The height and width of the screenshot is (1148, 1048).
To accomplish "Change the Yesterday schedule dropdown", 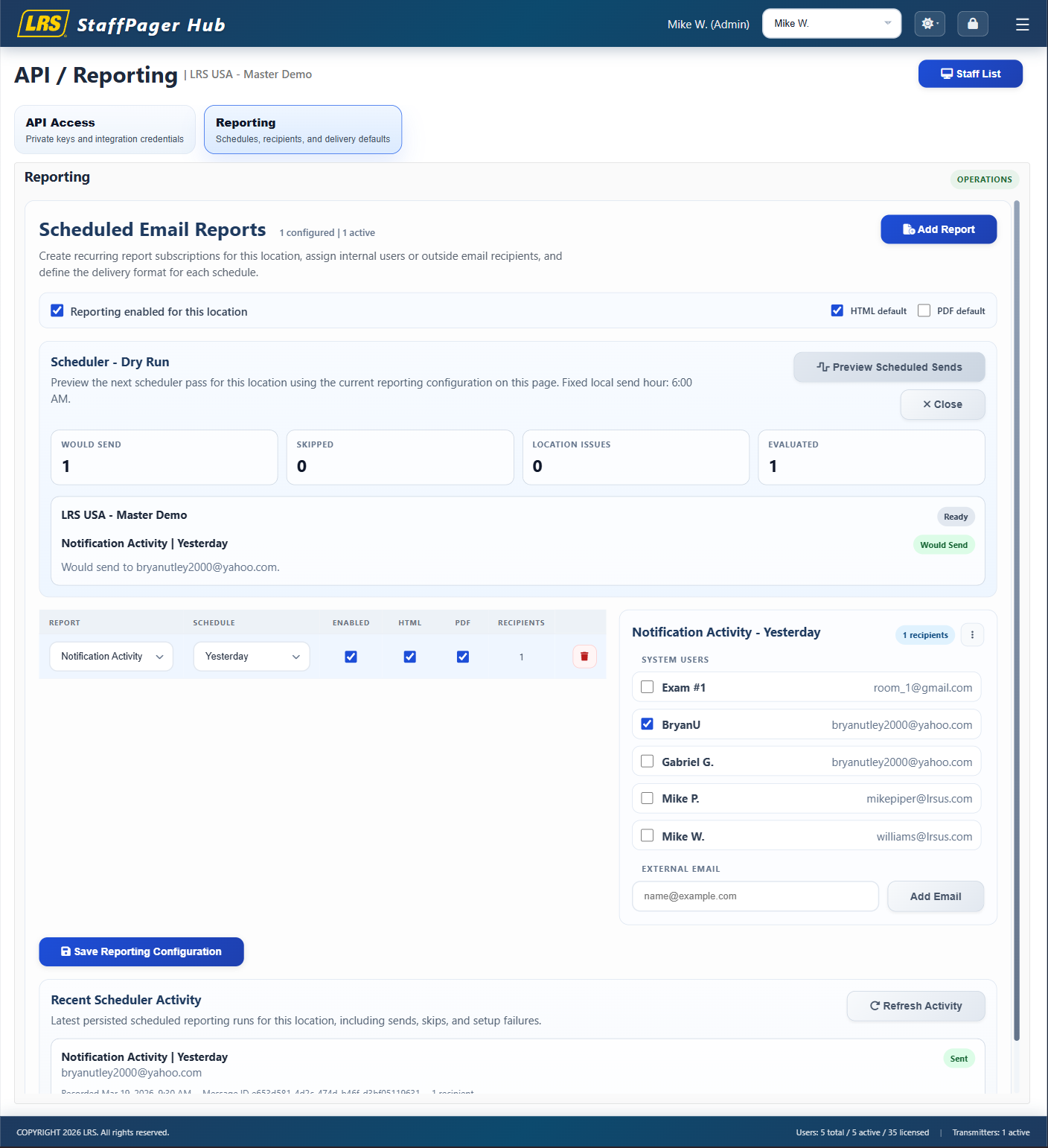I will coord(251,656).
